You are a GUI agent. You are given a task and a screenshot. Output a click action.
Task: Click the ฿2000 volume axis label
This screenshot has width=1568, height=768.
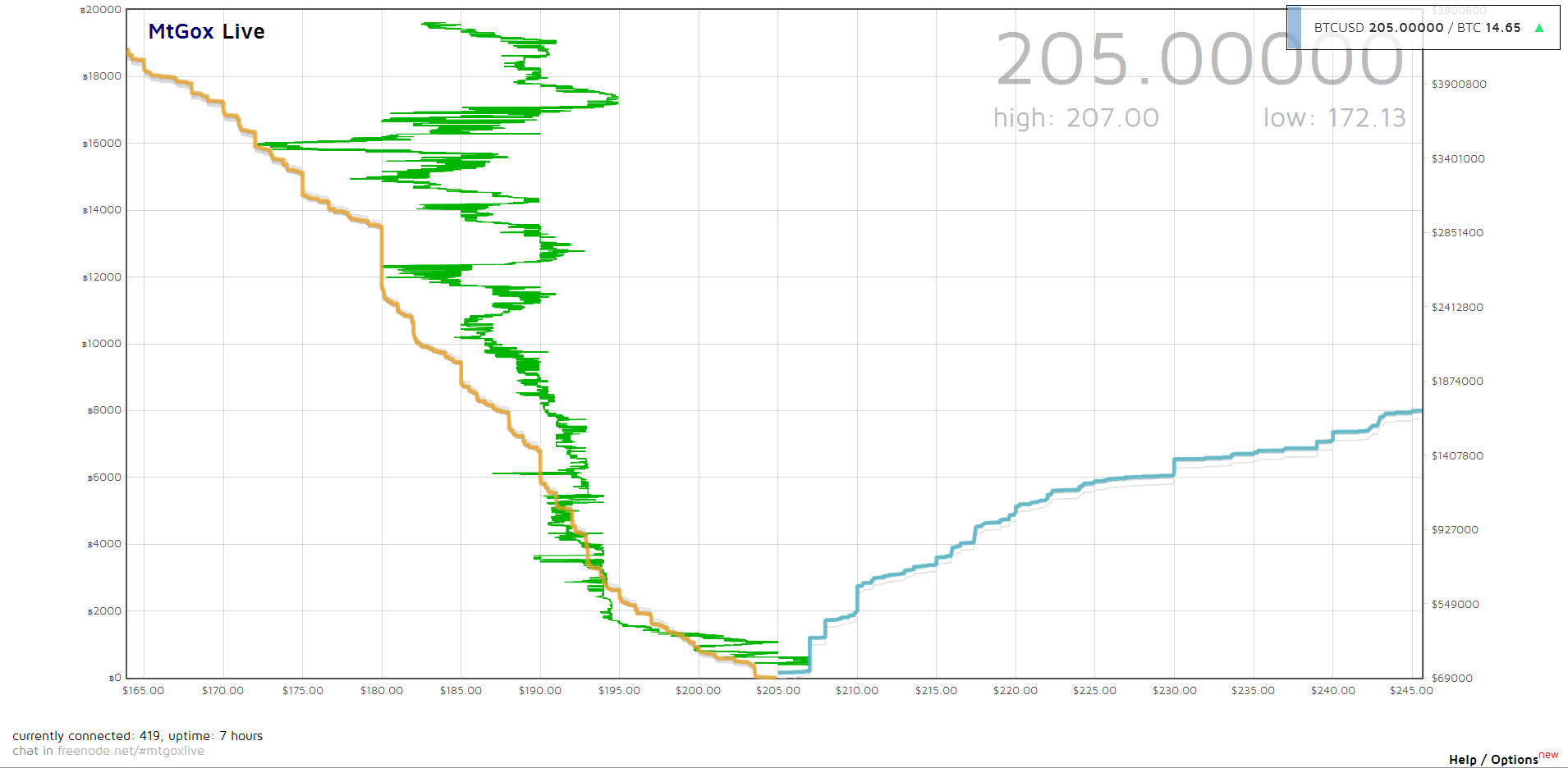[104, 611]
